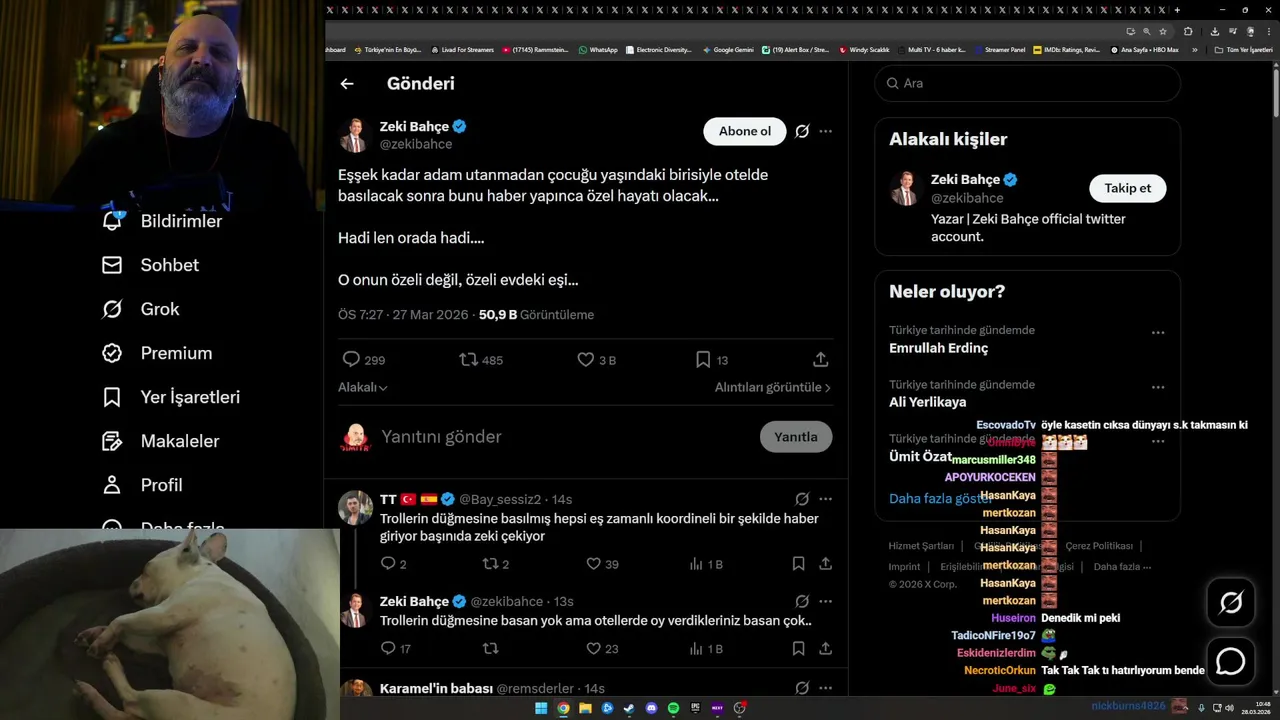Bookmark this page with the star icon

pos(1163,31)
